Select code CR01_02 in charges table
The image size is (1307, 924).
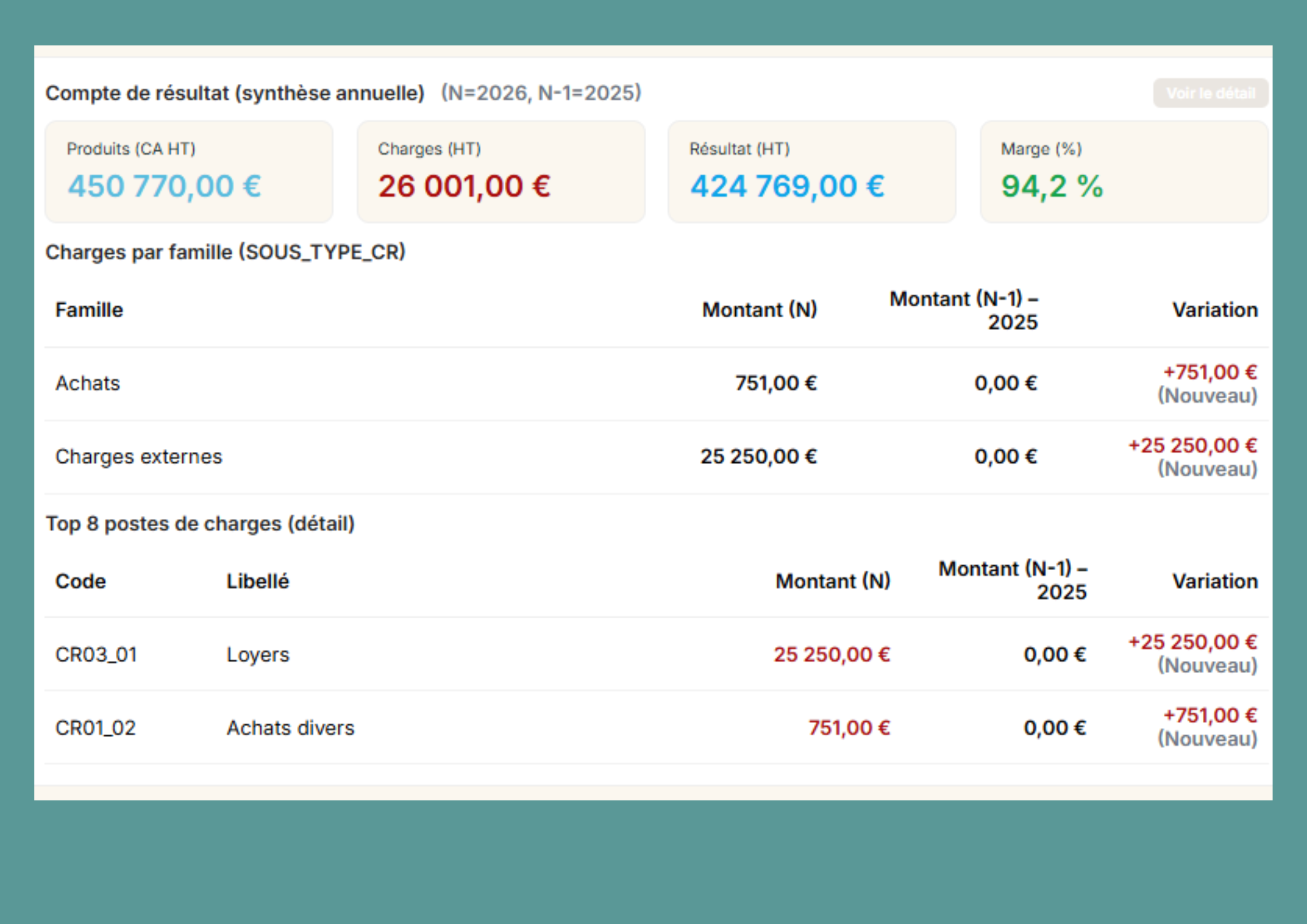(x=95, y=728)
